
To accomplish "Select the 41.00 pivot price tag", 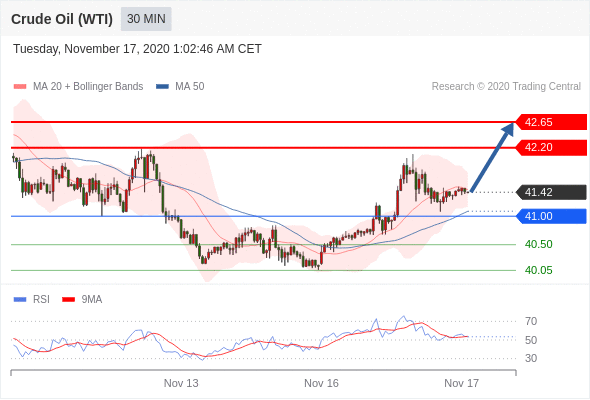I will point(550,216).
